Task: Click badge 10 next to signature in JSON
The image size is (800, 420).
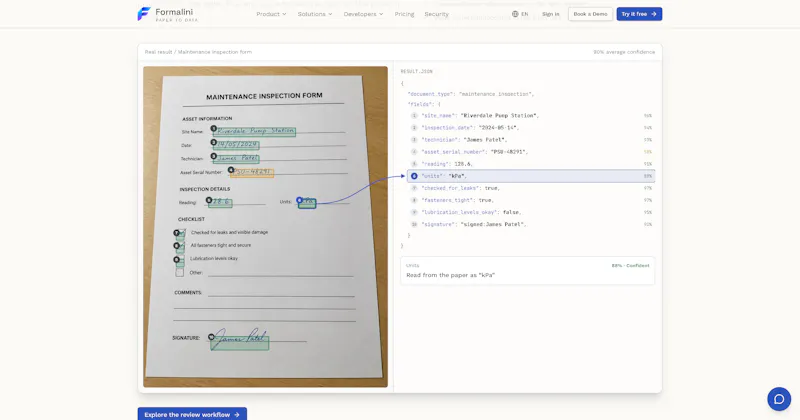Action: tap(414, 225)
